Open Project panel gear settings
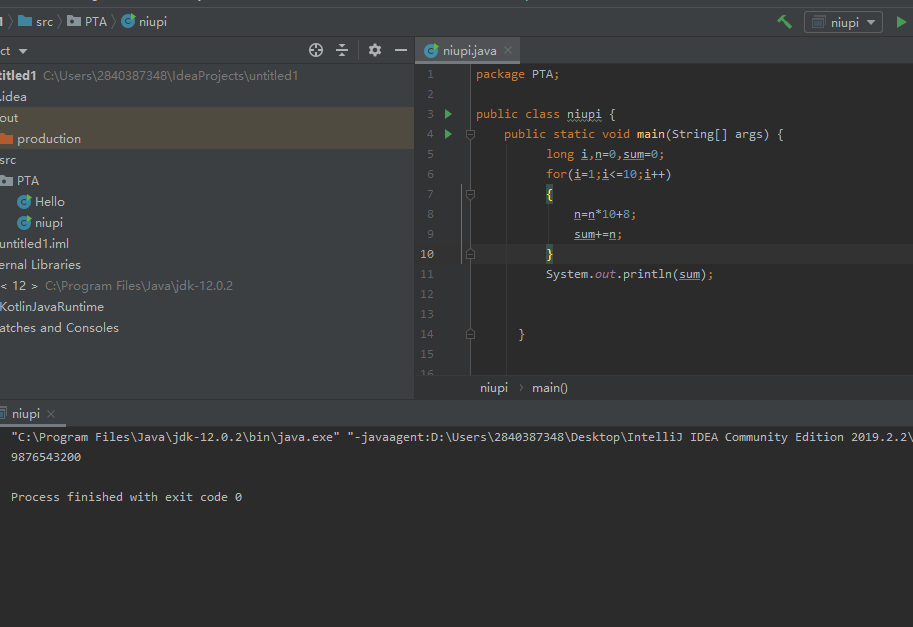Screen dimensions: 913x627 [375, 50]
